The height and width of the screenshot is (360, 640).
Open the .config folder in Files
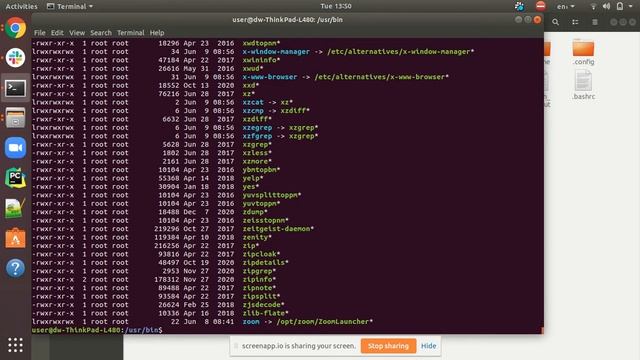(x=583, y=52)
